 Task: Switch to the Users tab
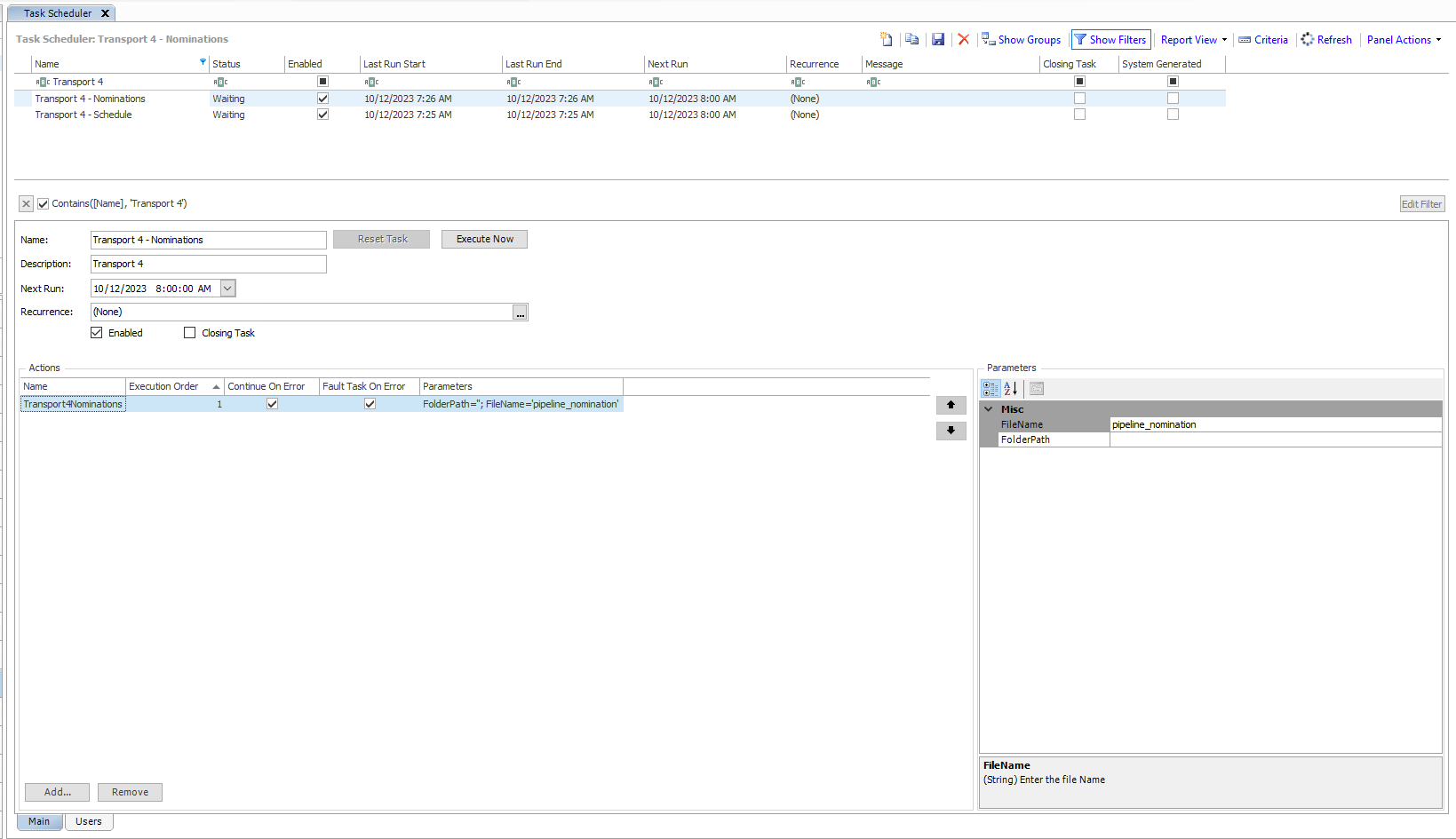coord(88,821)
